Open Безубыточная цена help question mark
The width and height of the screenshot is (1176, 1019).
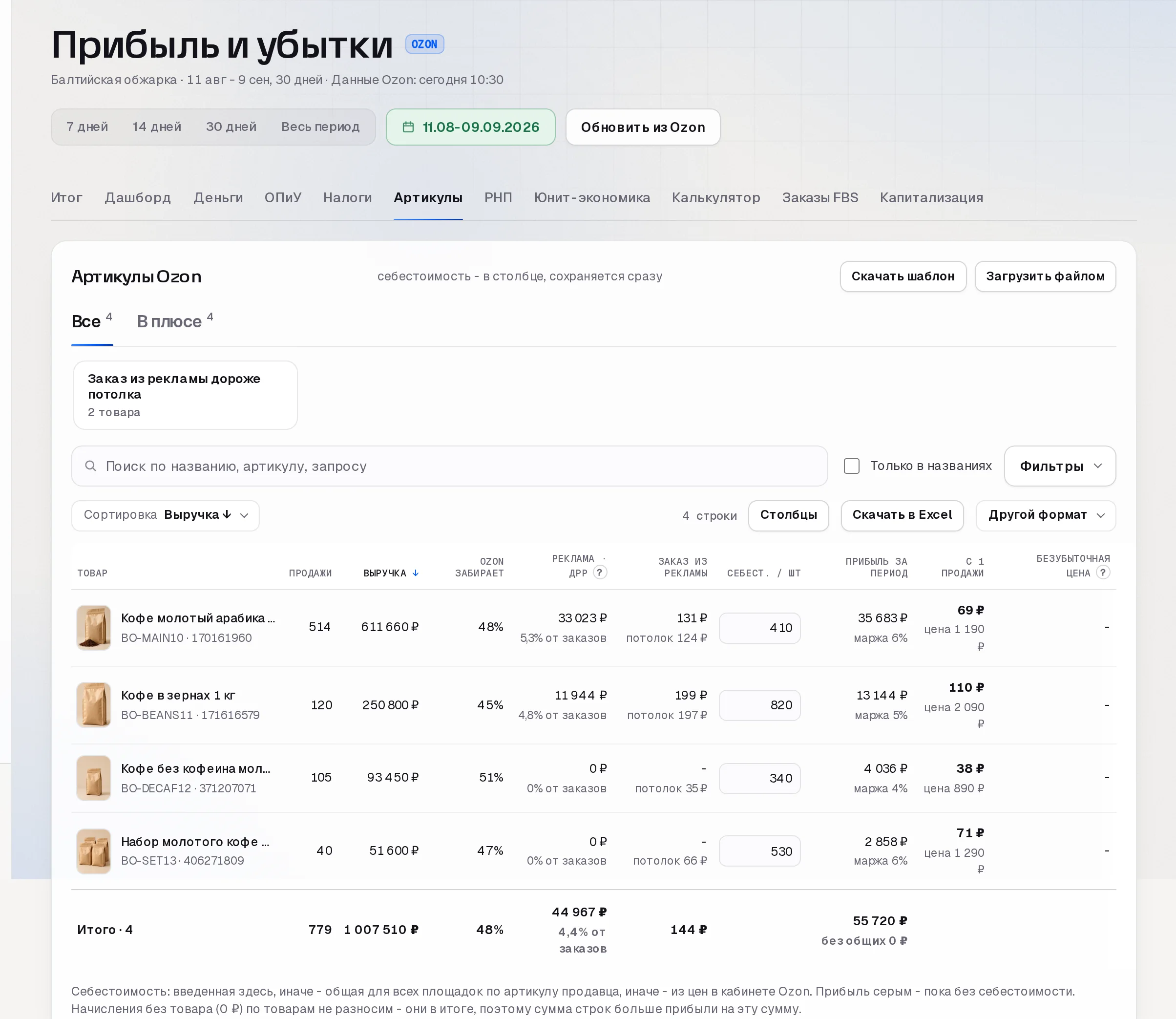(1103, 572)
